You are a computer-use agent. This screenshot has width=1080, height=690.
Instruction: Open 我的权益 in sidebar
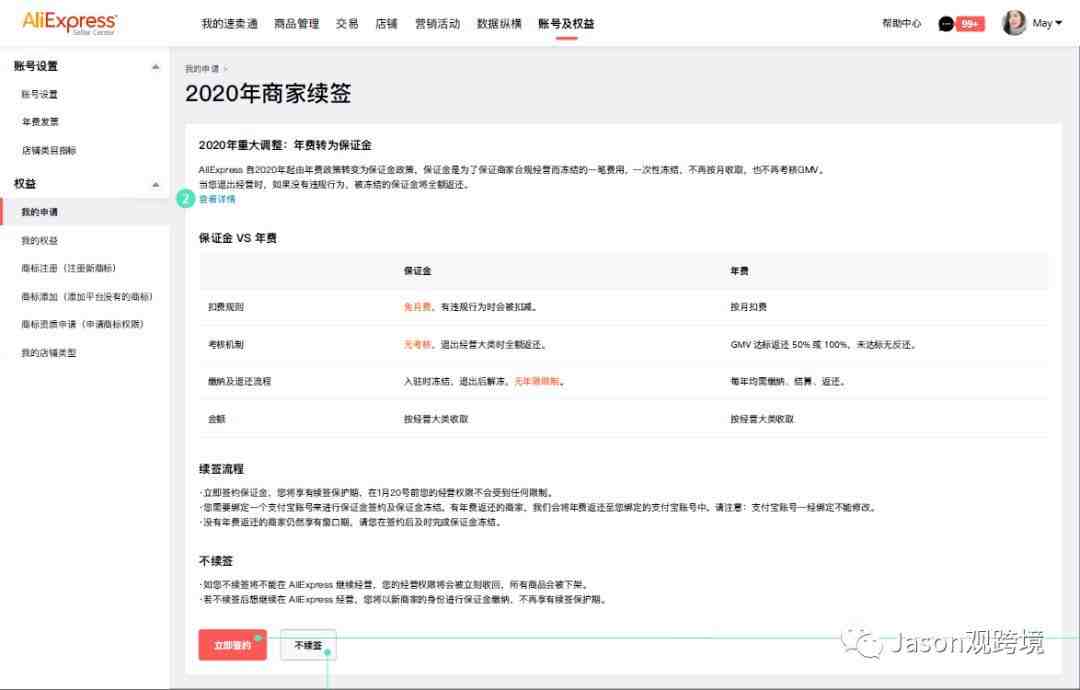[39, 240]
